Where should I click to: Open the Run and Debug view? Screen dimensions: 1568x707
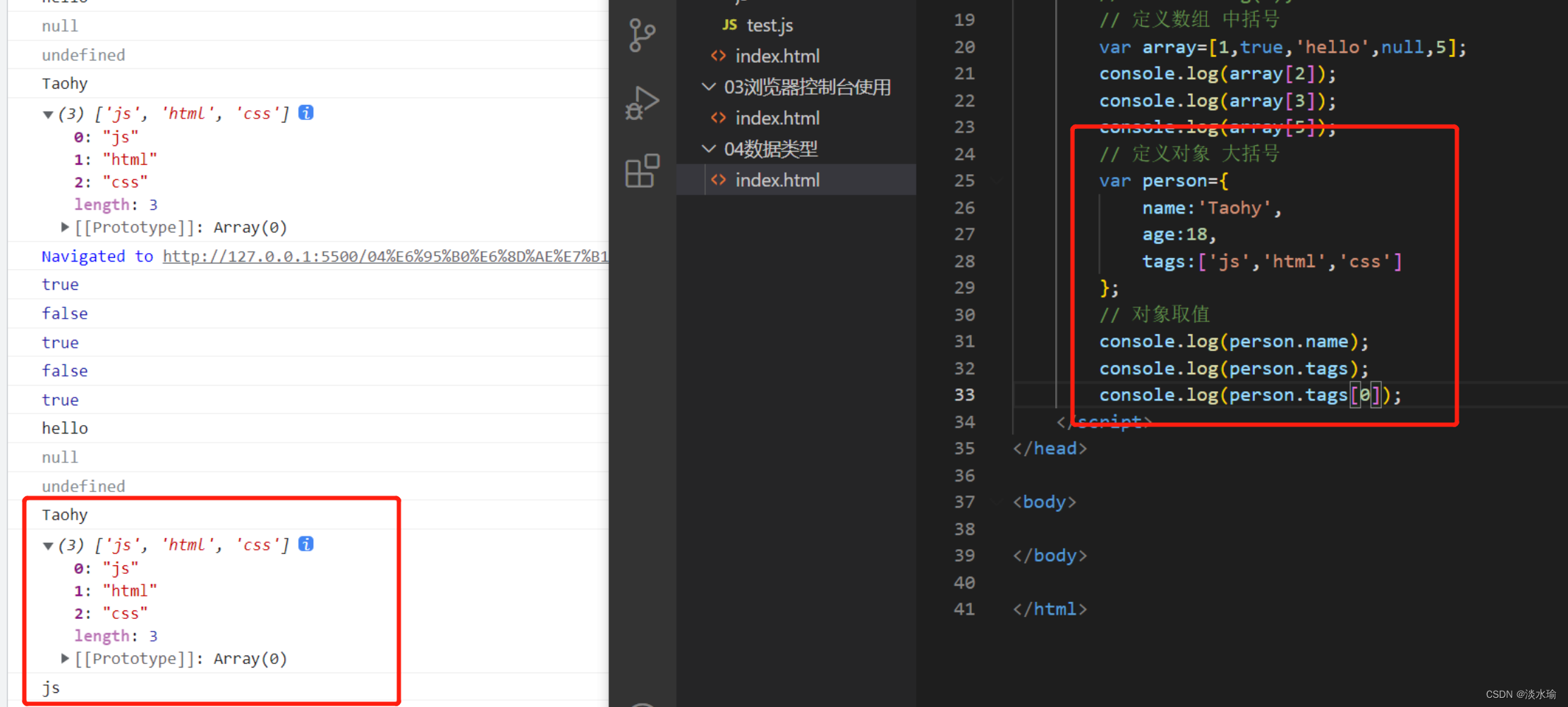coord(642,103)
